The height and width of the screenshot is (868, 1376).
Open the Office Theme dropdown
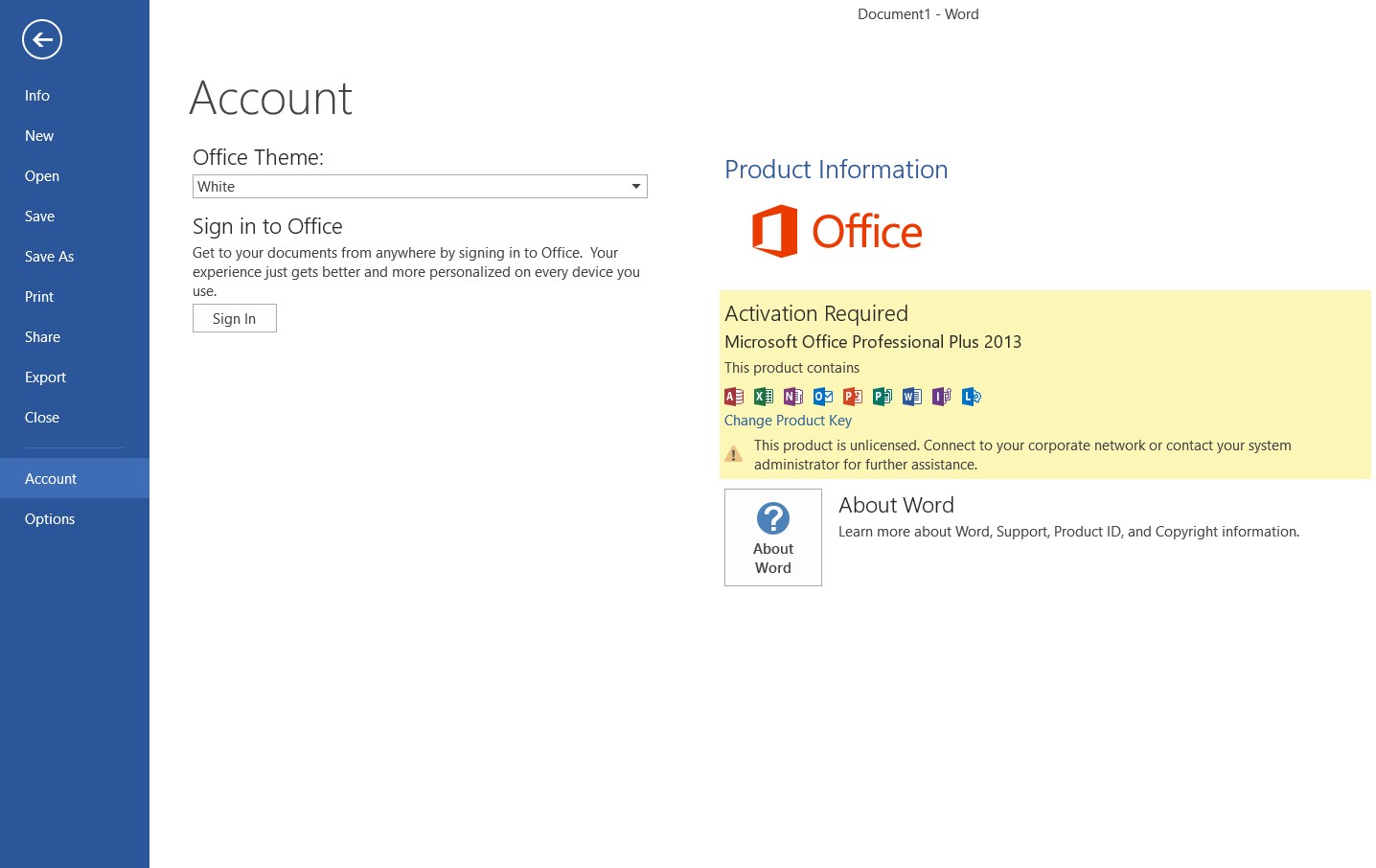[x=635, y=186]
